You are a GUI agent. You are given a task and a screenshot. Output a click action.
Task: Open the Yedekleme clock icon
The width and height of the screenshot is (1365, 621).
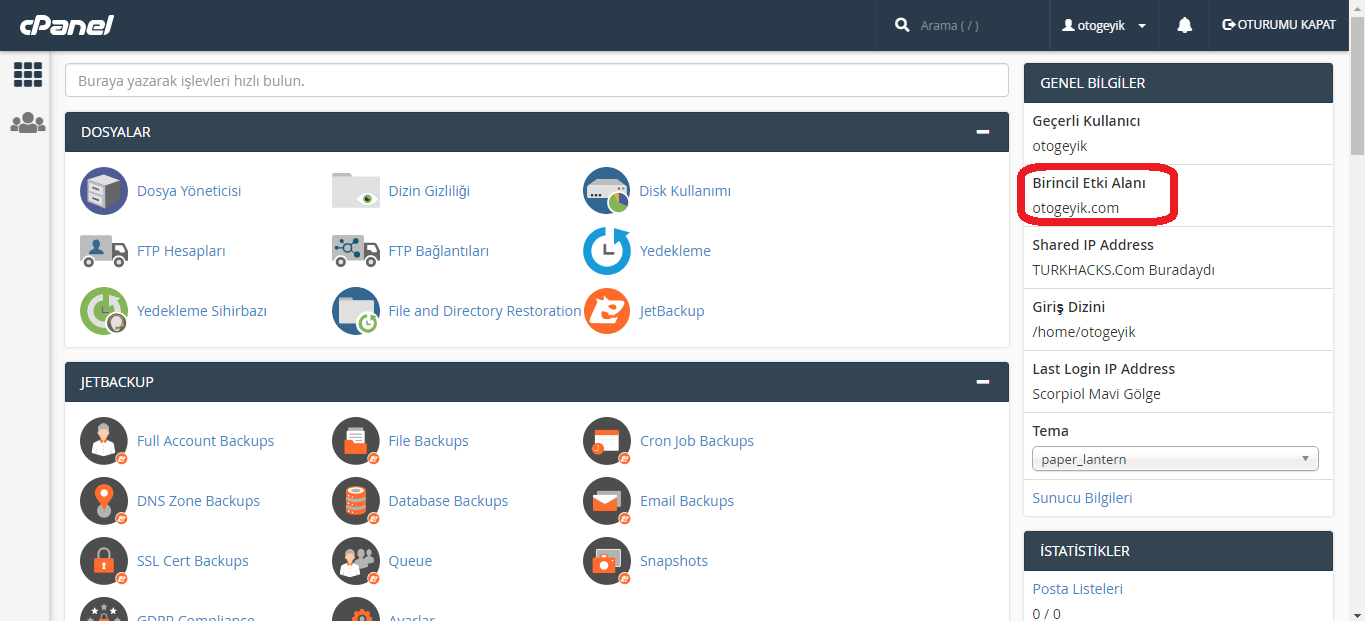607,251
